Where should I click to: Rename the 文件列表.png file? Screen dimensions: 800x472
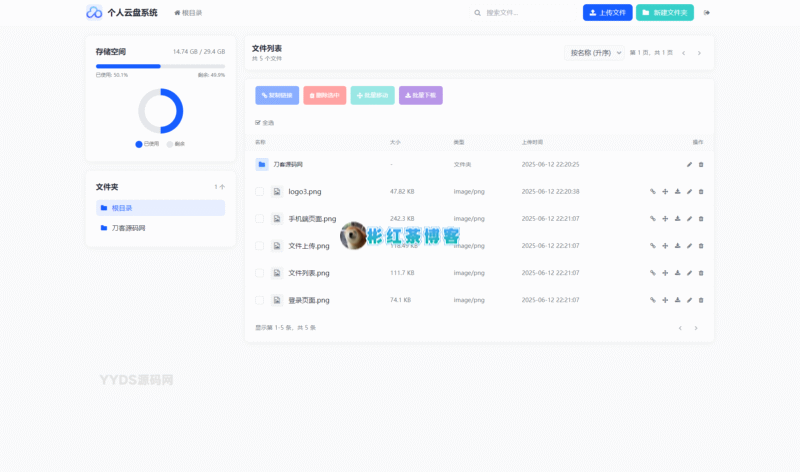pyautogui.click(x=689, y=272)
